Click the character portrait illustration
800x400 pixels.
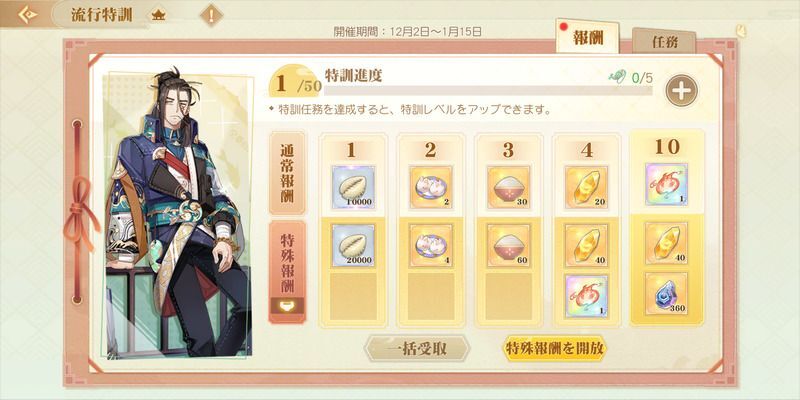coord(177,214)
